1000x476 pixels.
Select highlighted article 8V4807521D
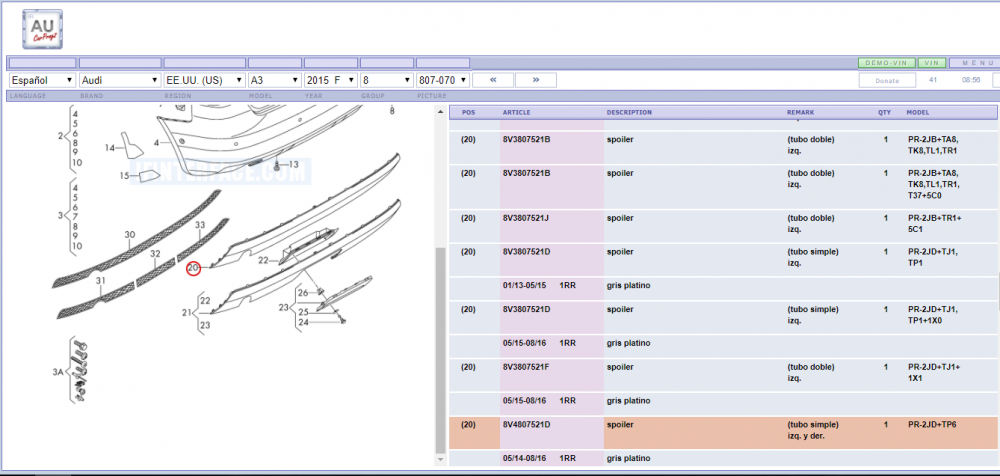click(526, 425)
